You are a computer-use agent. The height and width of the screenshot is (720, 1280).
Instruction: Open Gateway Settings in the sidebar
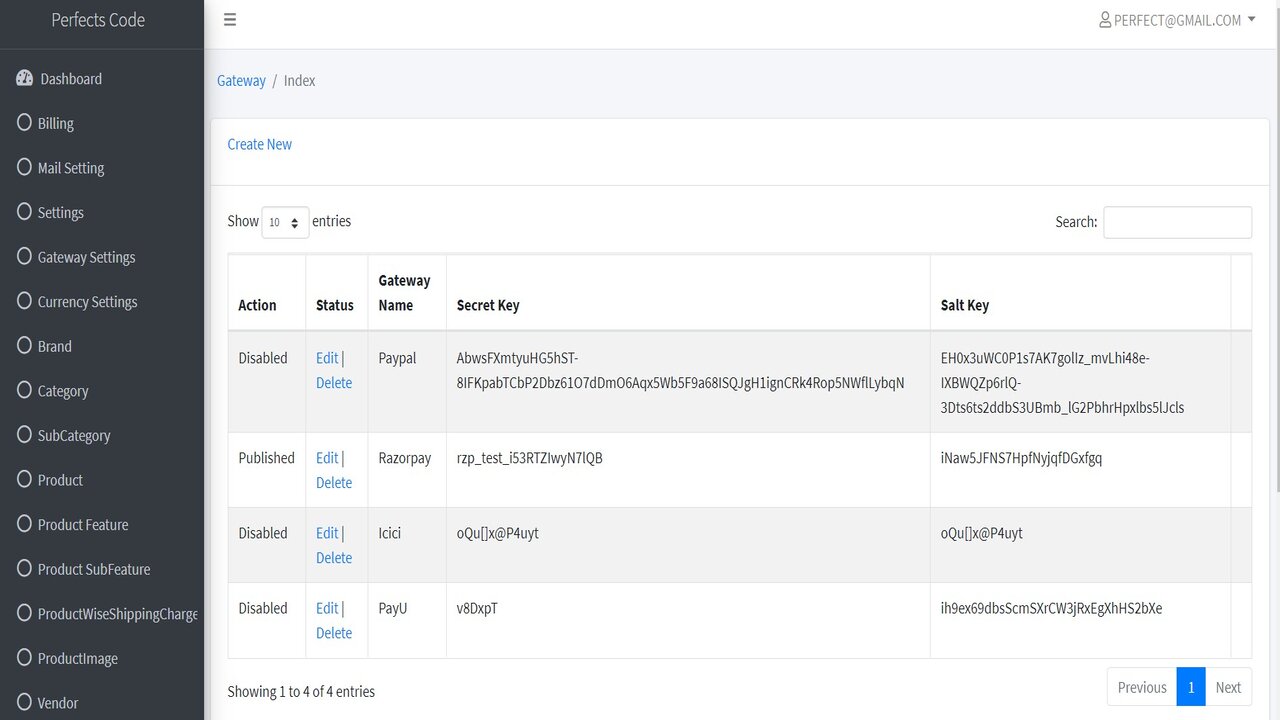(86, 257)
